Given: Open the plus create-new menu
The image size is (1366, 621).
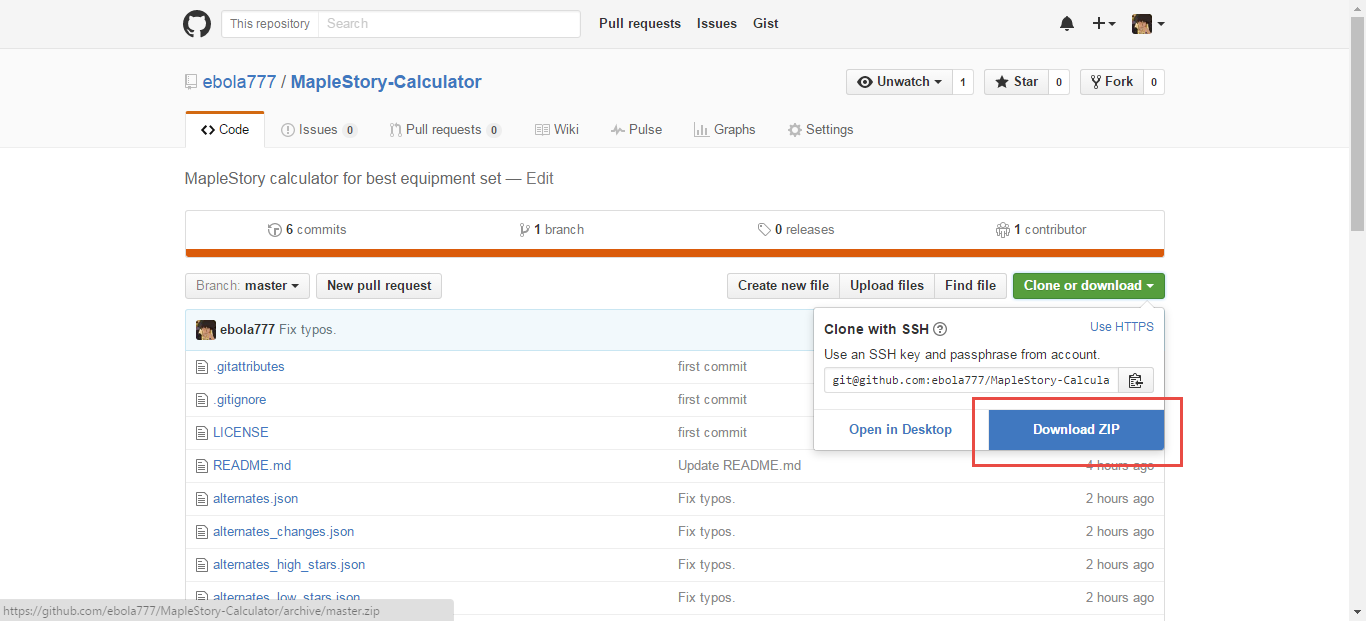Looking at the screenshot, I should [x=1104, y=24].
